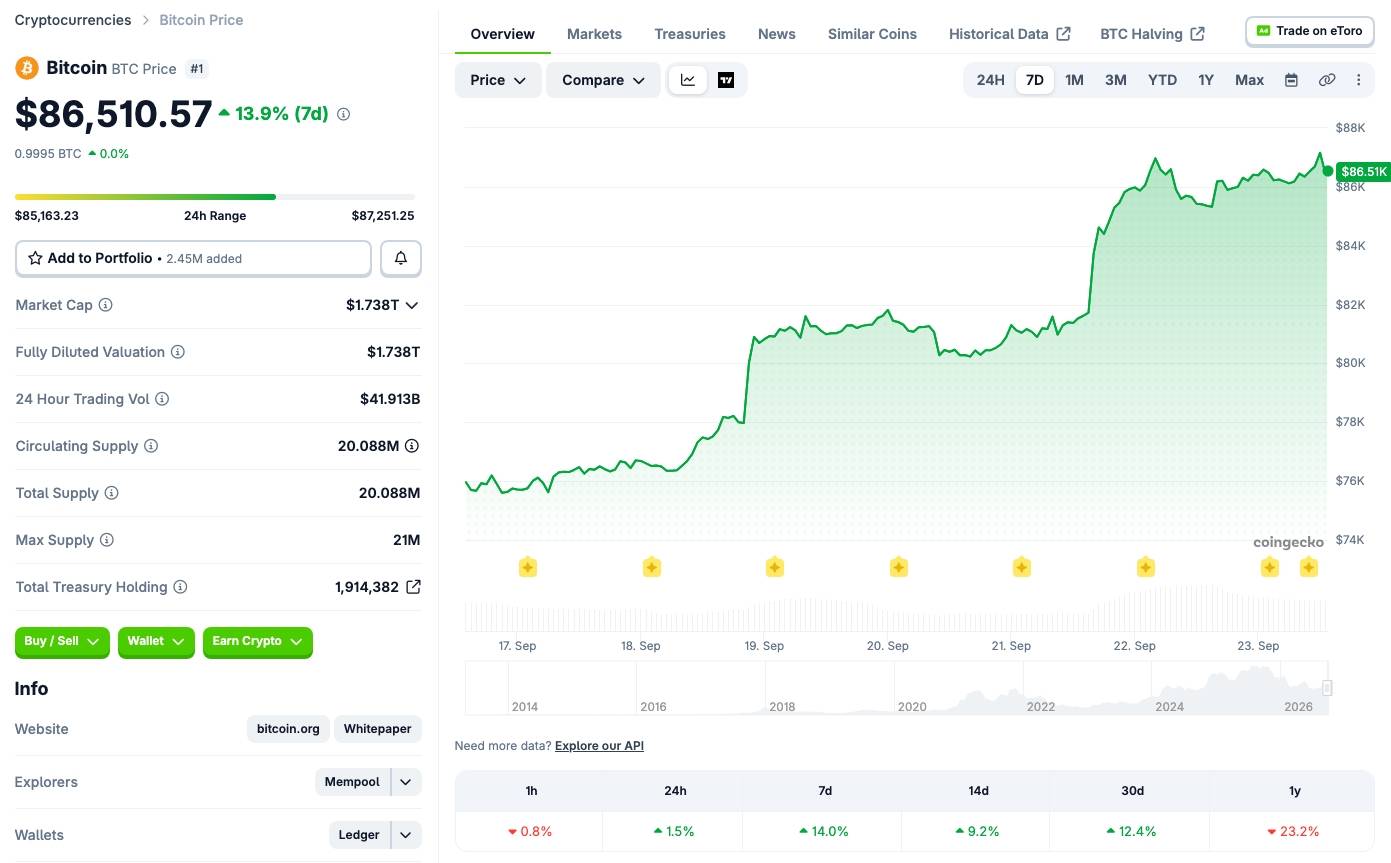Select the 7D time range
This screenshot has height=863, width=1391.
click(x=1035, y=80)
